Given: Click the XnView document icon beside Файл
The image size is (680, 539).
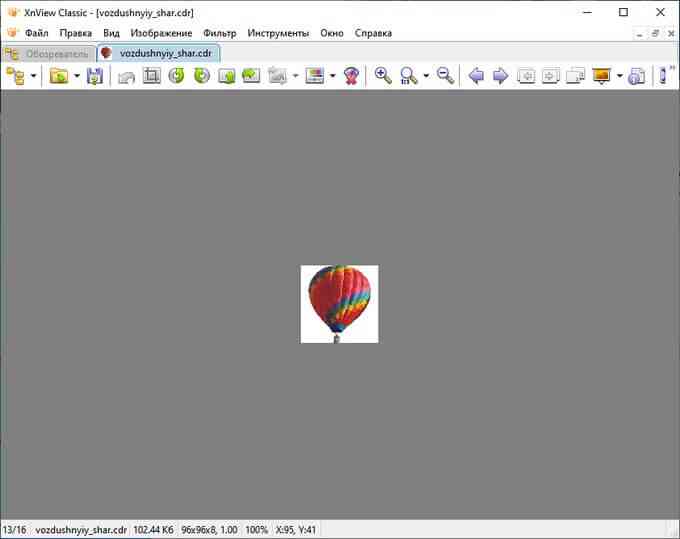Looking at the screenshot, I should pos(13,33).
